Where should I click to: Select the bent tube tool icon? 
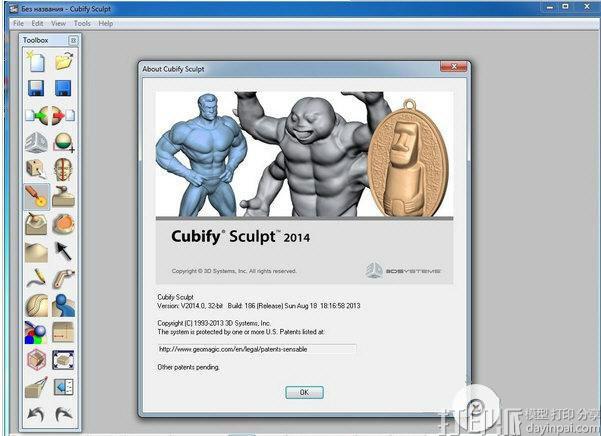[x=64, y=279]
